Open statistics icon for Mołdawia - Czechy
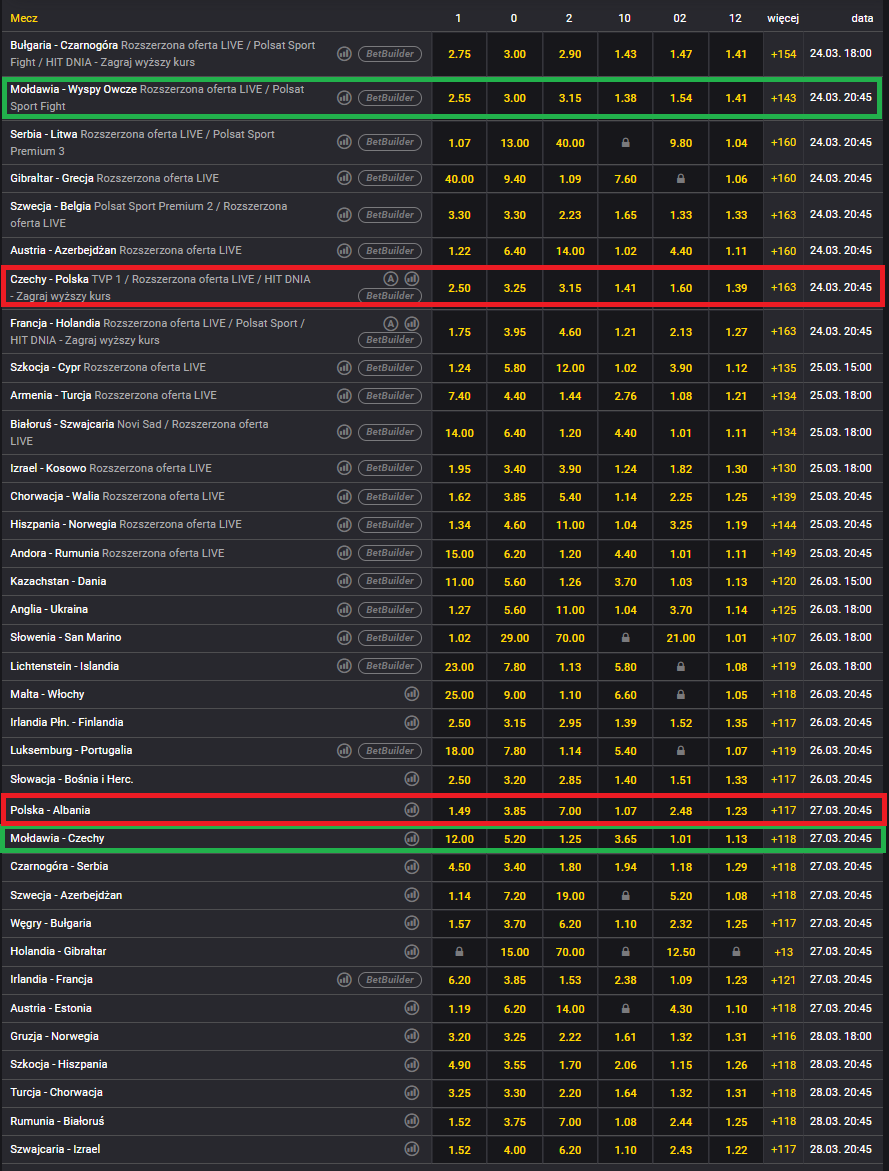This screenshot has width=889, height=1171. [x=412, y=839]
